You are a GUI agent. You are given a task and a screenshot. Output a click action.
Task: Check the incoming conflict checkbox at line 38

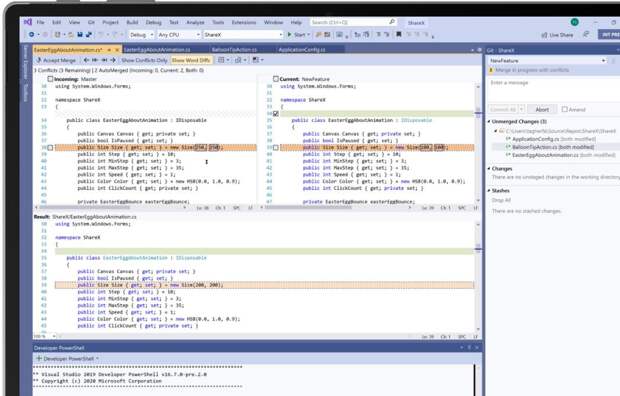click(x=50, y=148)
